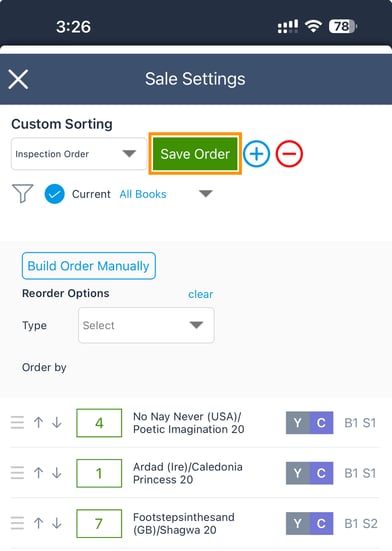
Task: Move No Nay Never row up
Action: tap(39, 423)
